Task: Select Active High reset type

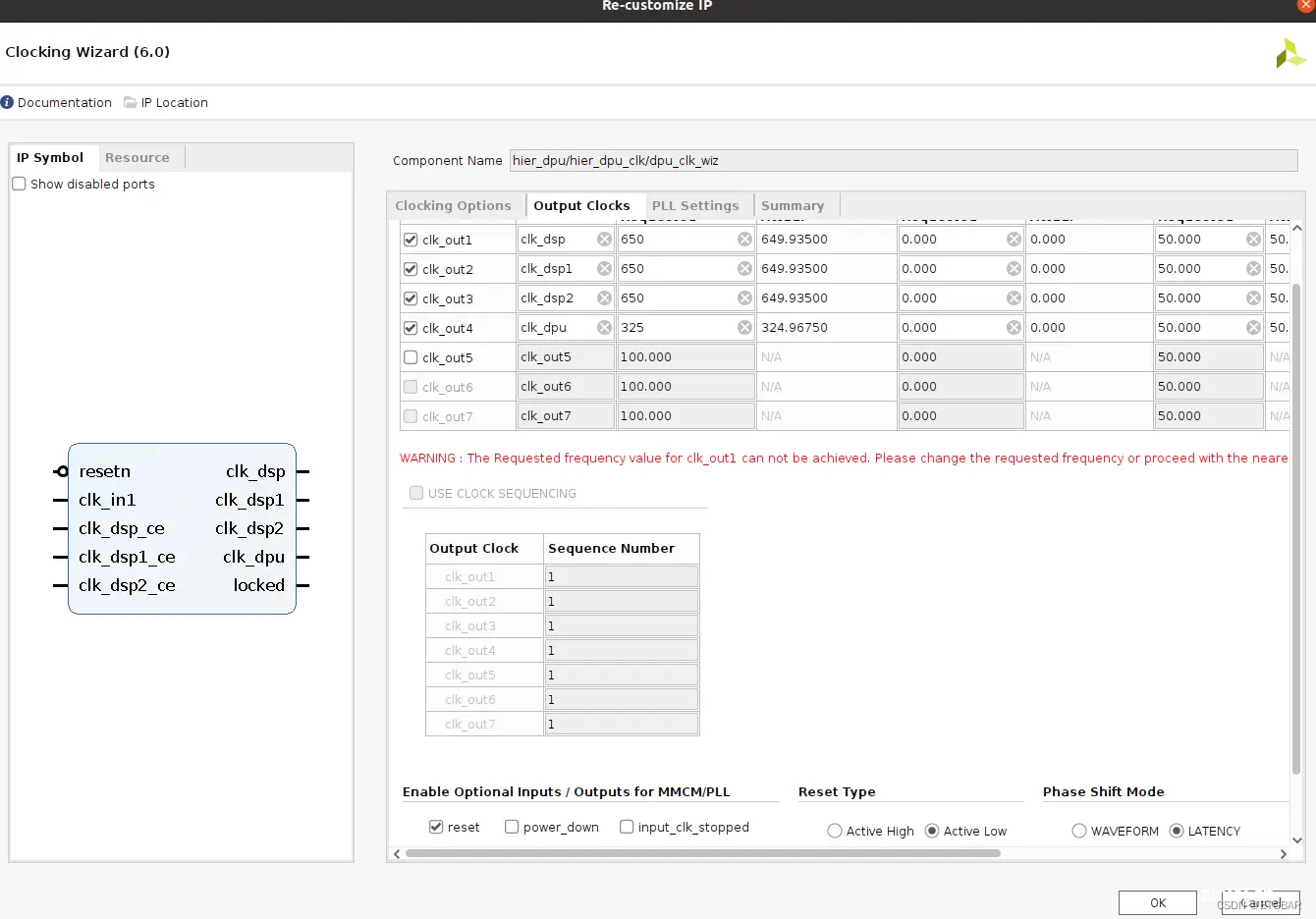Action: 835,831
